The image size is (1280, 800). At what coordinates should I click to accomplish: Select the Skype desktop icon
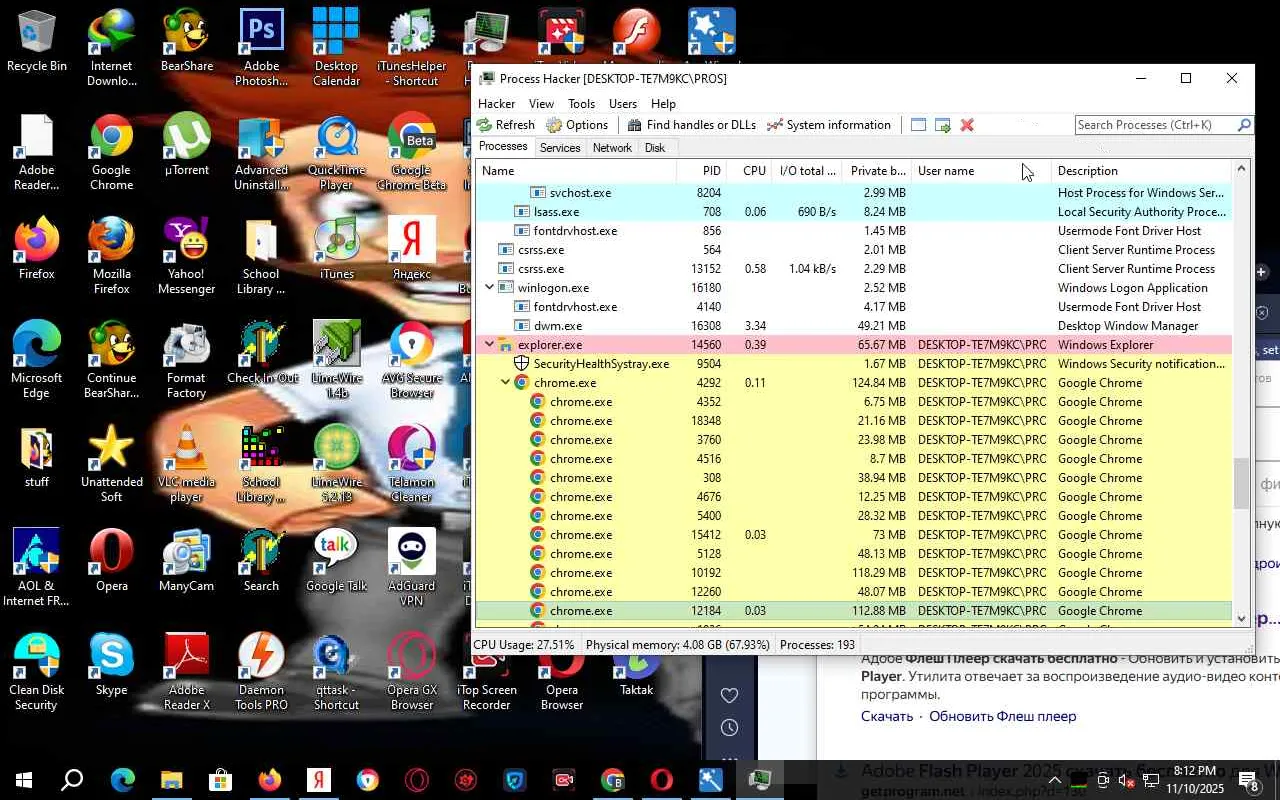pyautogui.click(x=112, y=666)
